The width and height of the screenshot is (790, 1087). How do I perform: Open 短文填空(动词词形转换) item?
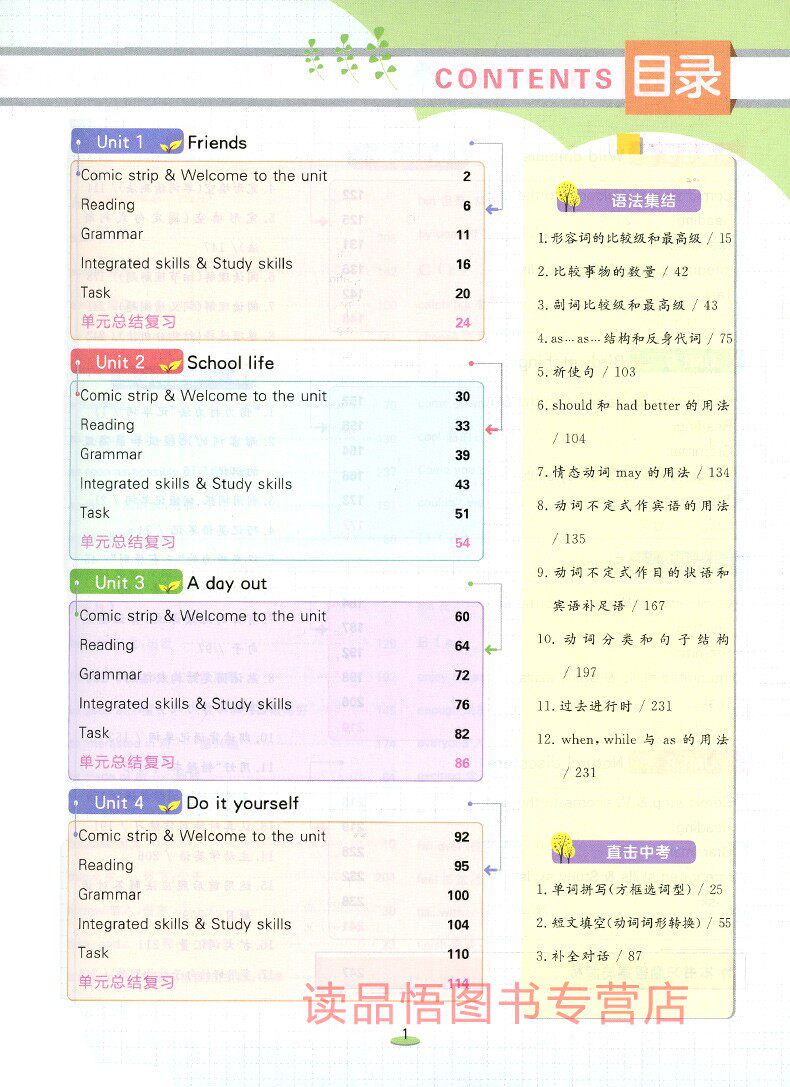pyautogui.click(x=633, y=923)
